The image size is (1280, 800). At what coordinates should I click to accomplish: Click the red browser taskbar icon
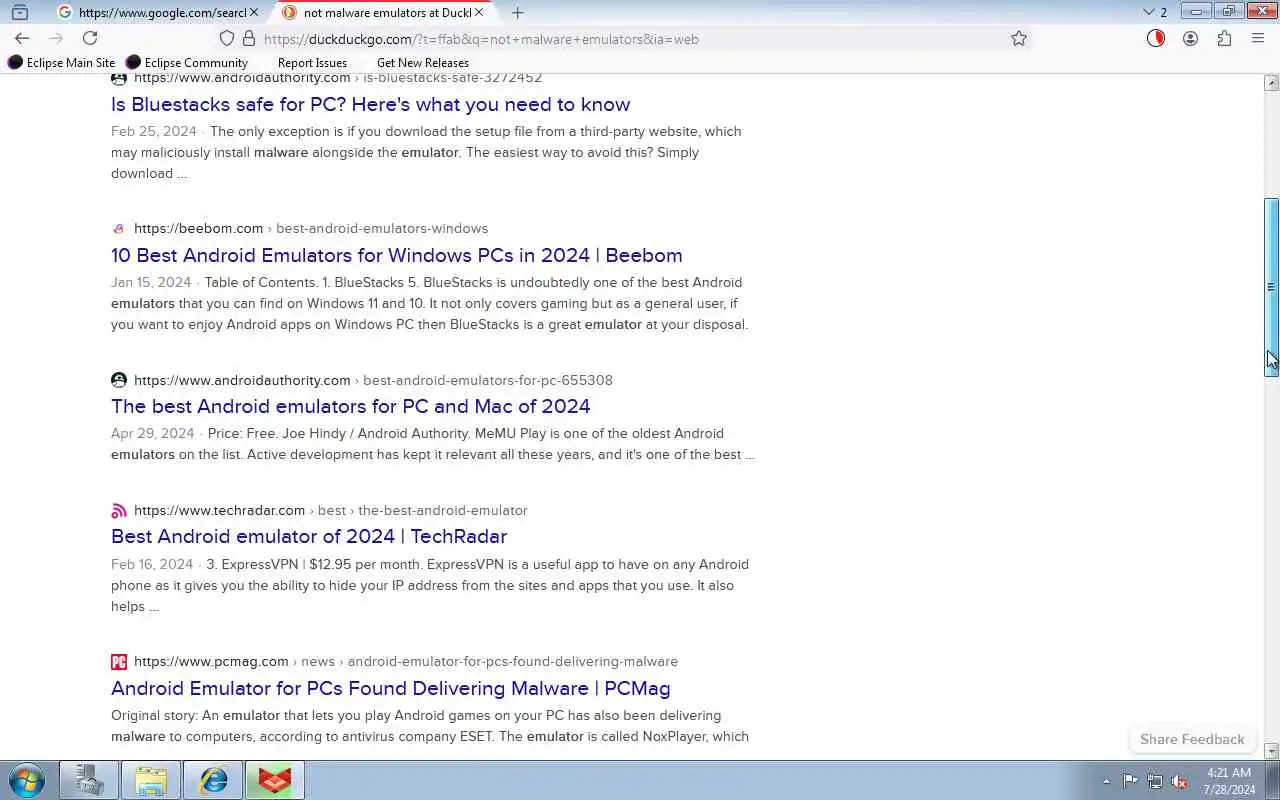pos(275,780)
